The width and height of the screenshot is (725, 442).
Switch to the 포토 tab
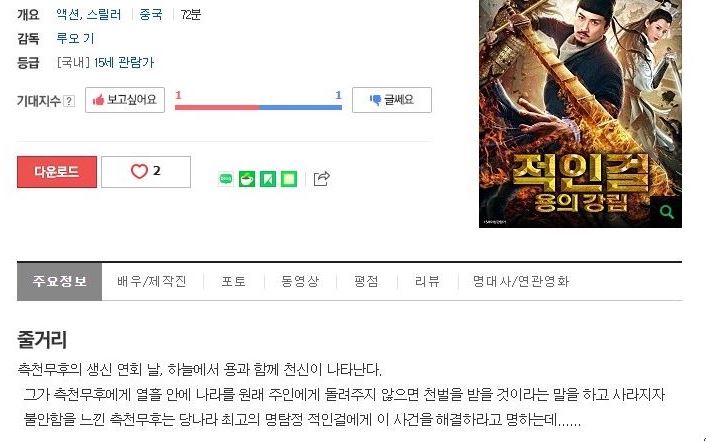pyautogui.click(x=233, y=281)
